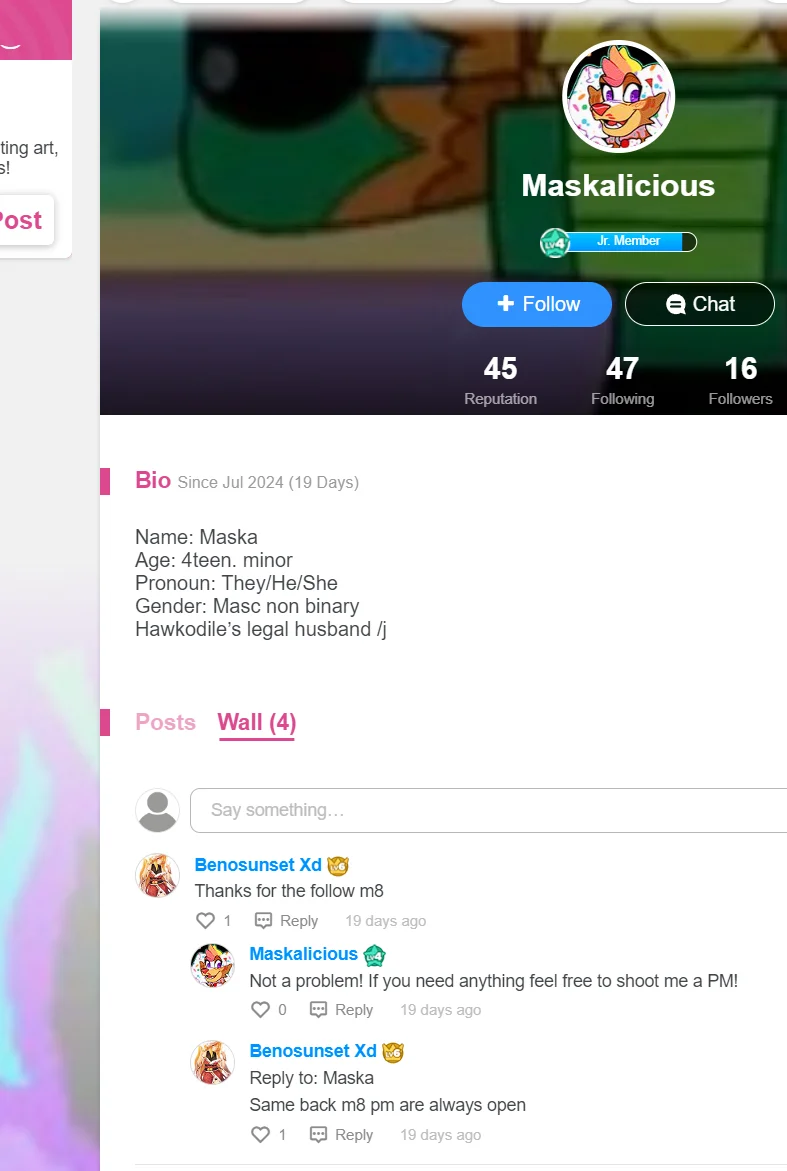Like the "Same back m8" comment
787x1171 pixels.
[x=260, y=1134]
